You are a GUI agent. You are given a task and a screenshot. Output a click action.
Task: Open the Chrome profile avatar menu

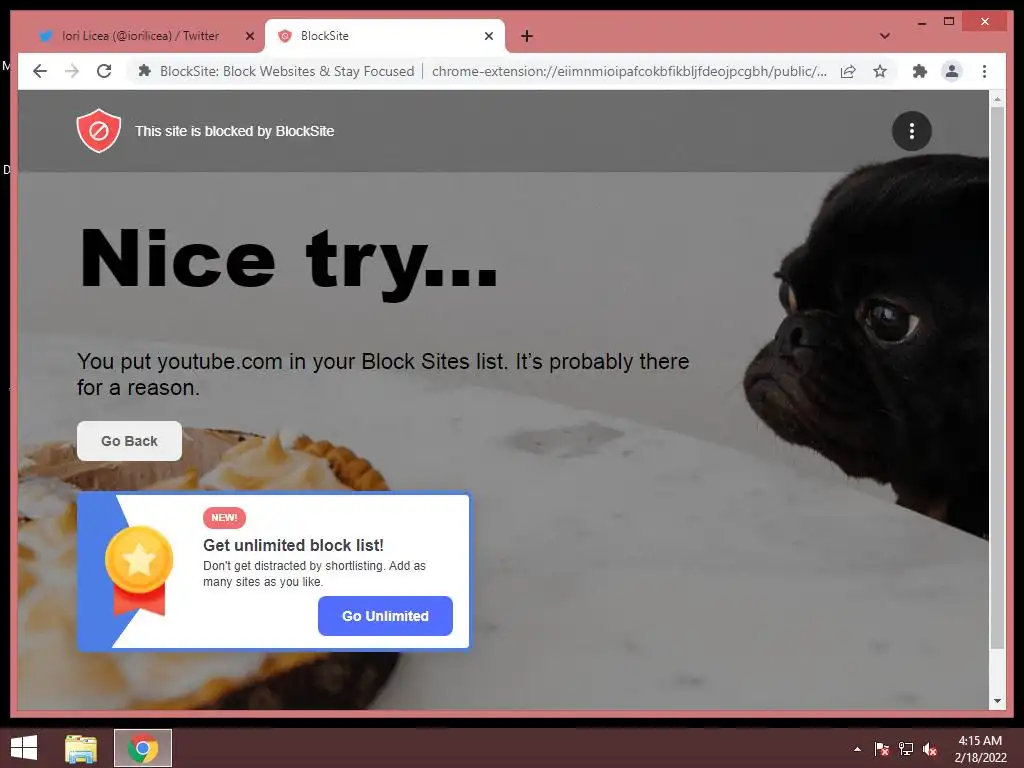(x=952, y=71)
